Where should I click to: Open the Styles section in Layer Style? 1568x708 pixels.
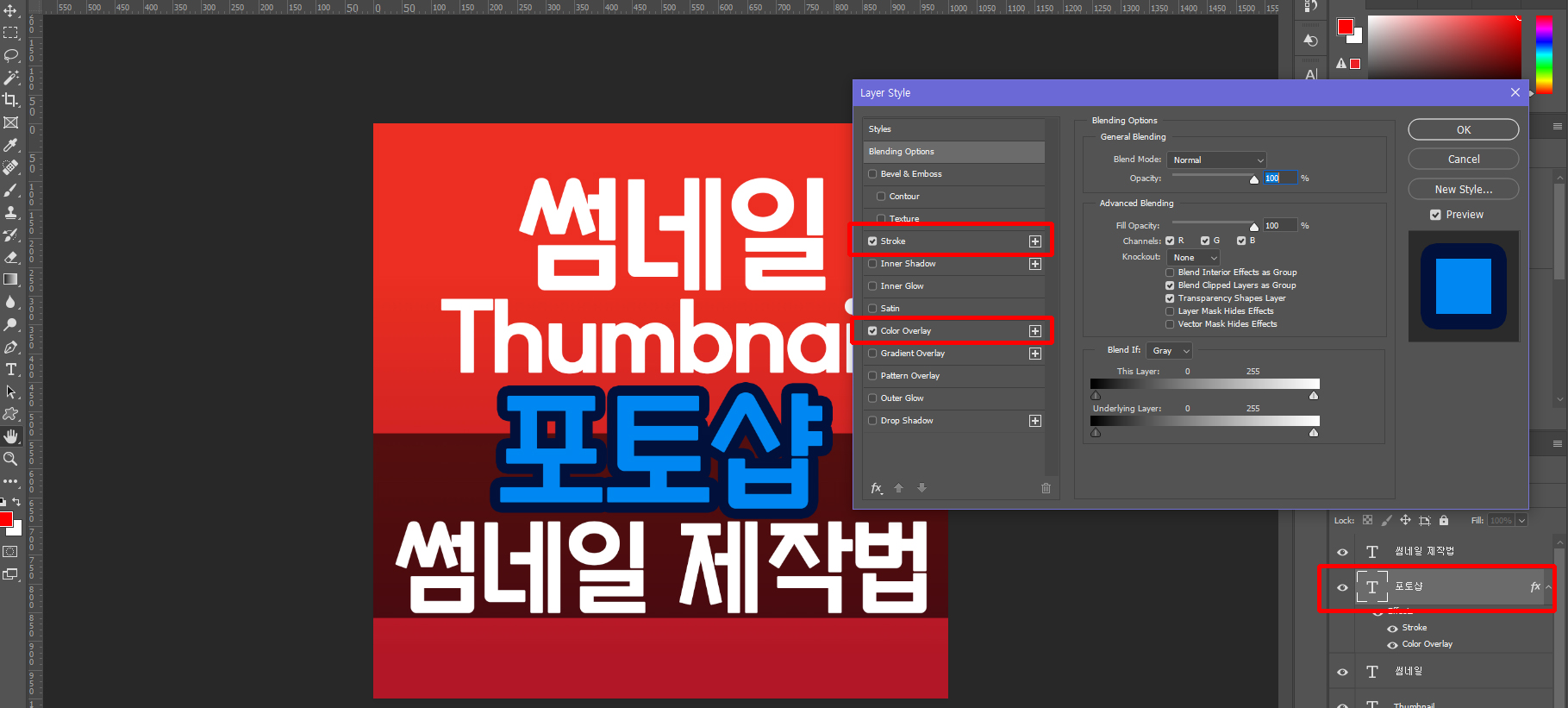(953, 129)
